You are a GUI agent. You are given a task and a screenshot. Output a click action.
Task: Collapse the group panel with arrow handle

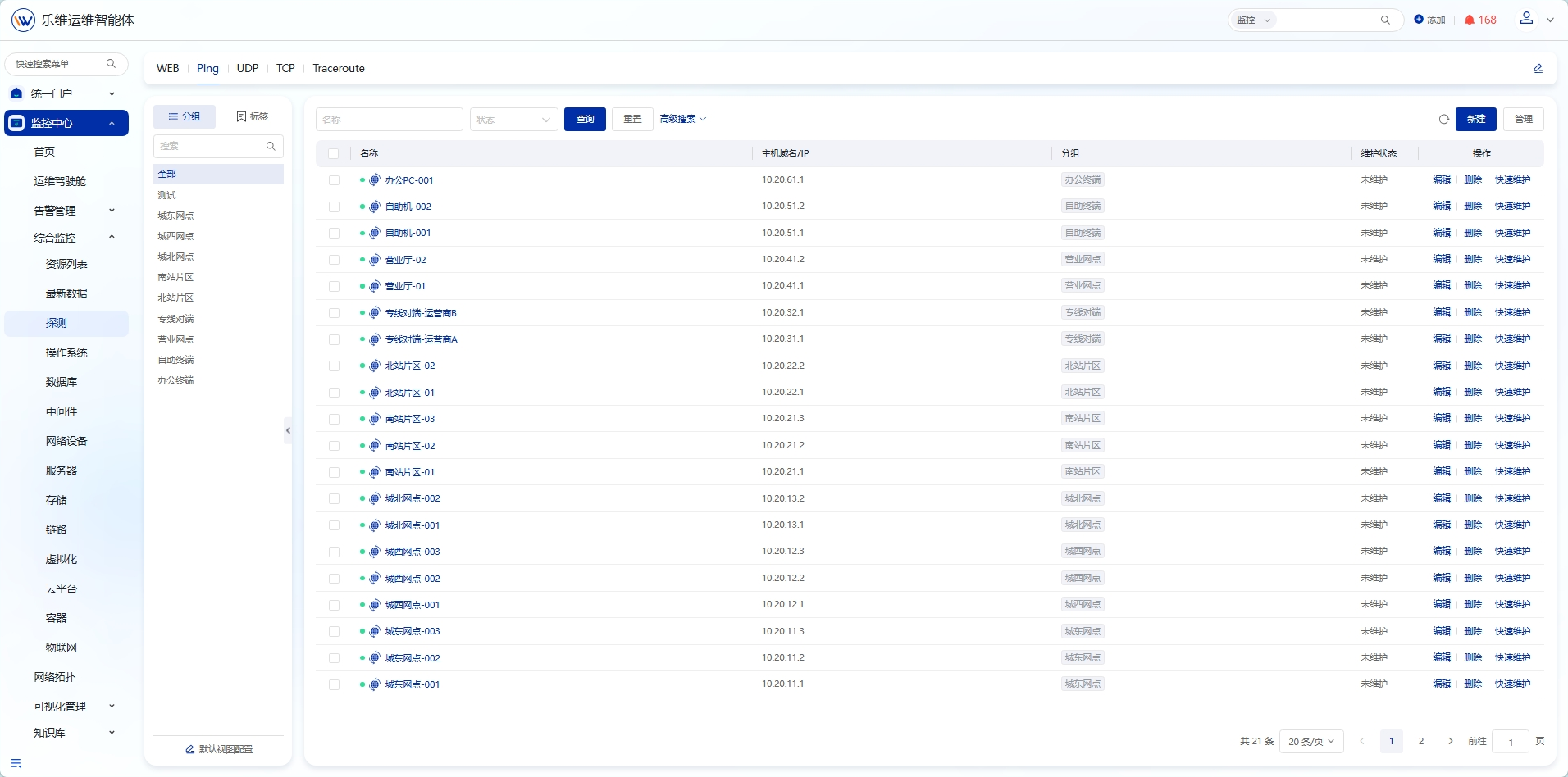[x=288, y=430]
